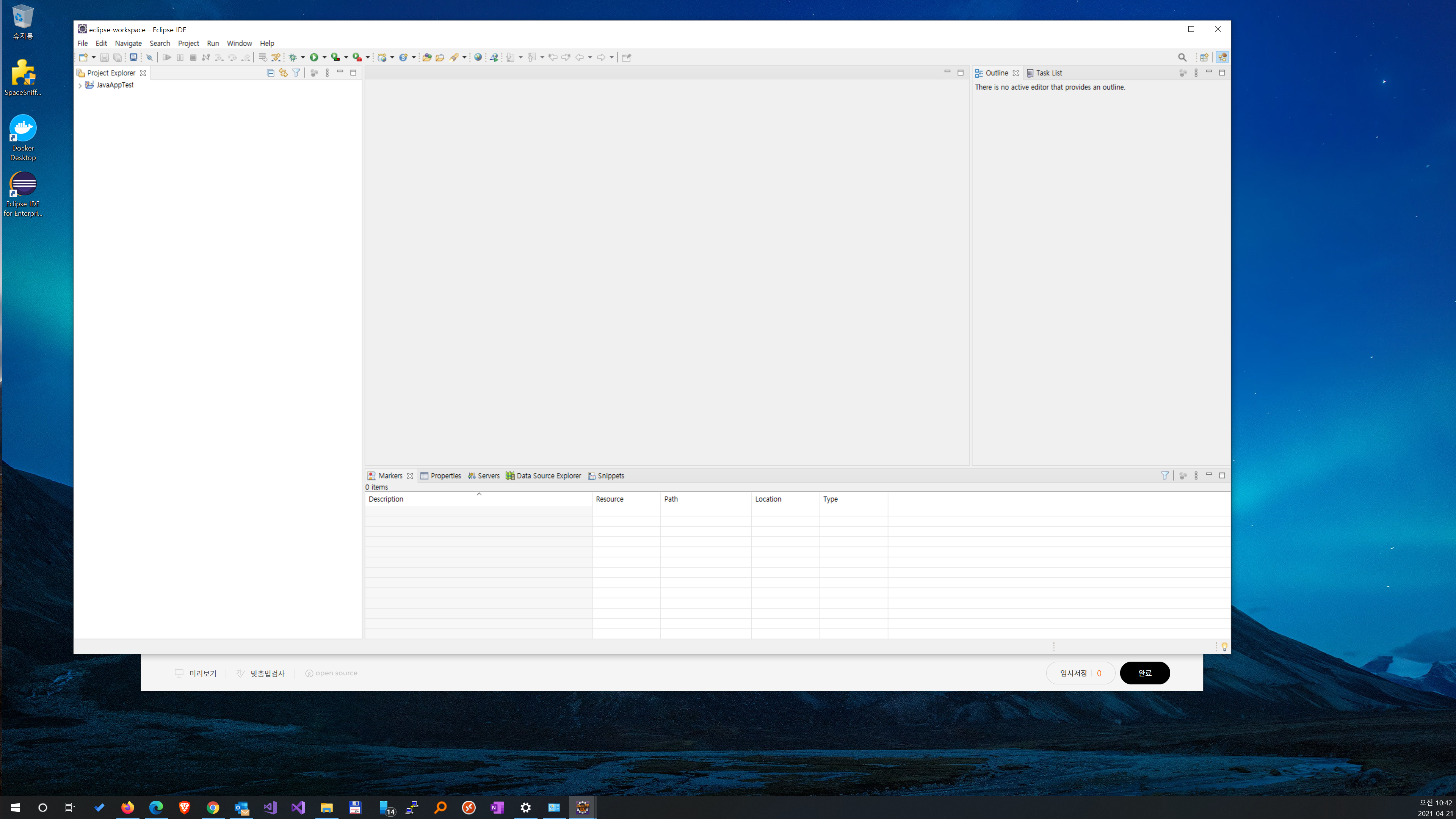This screenshot has height=819, width=1456.
Task: Click the 임시저장 button
Action: [x=1074, y=673]
